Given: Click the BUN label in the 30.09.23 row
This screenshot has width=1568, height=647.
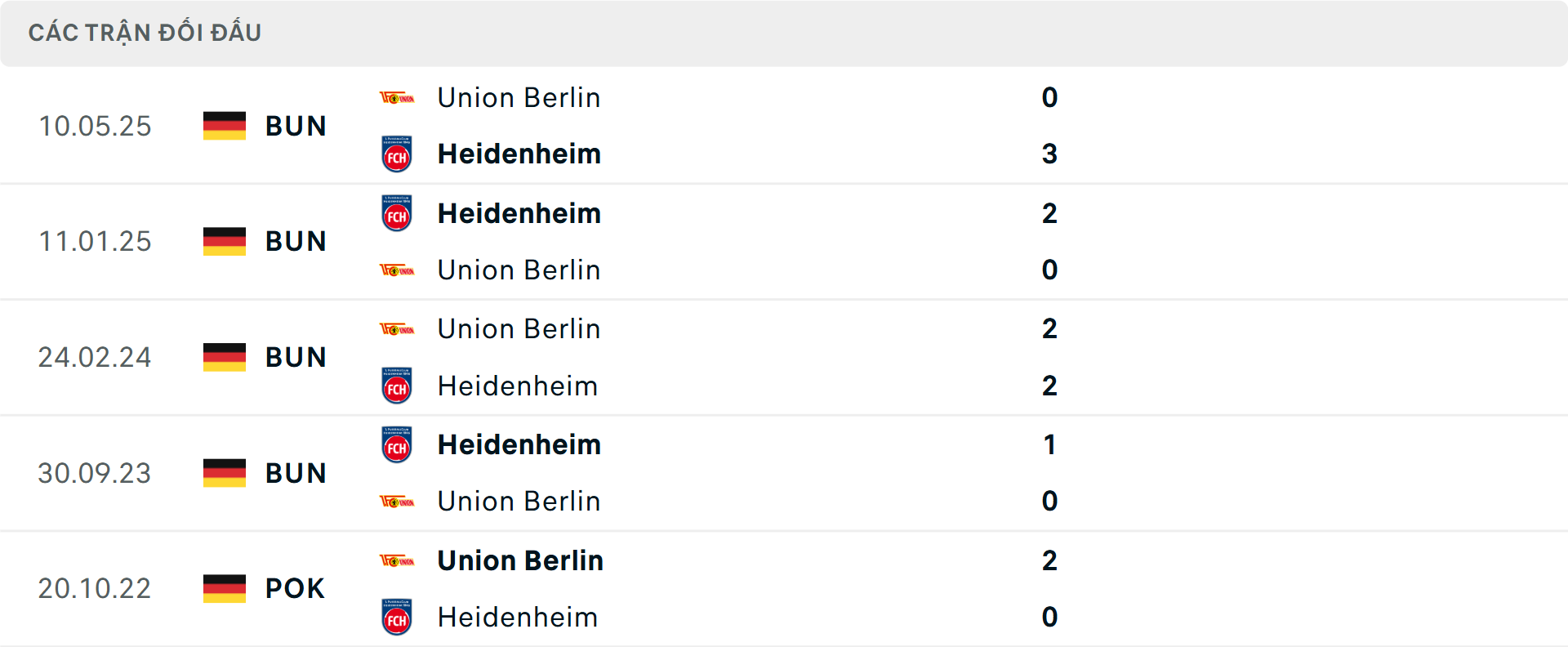Looking at the screenshot, I should 295,473.
